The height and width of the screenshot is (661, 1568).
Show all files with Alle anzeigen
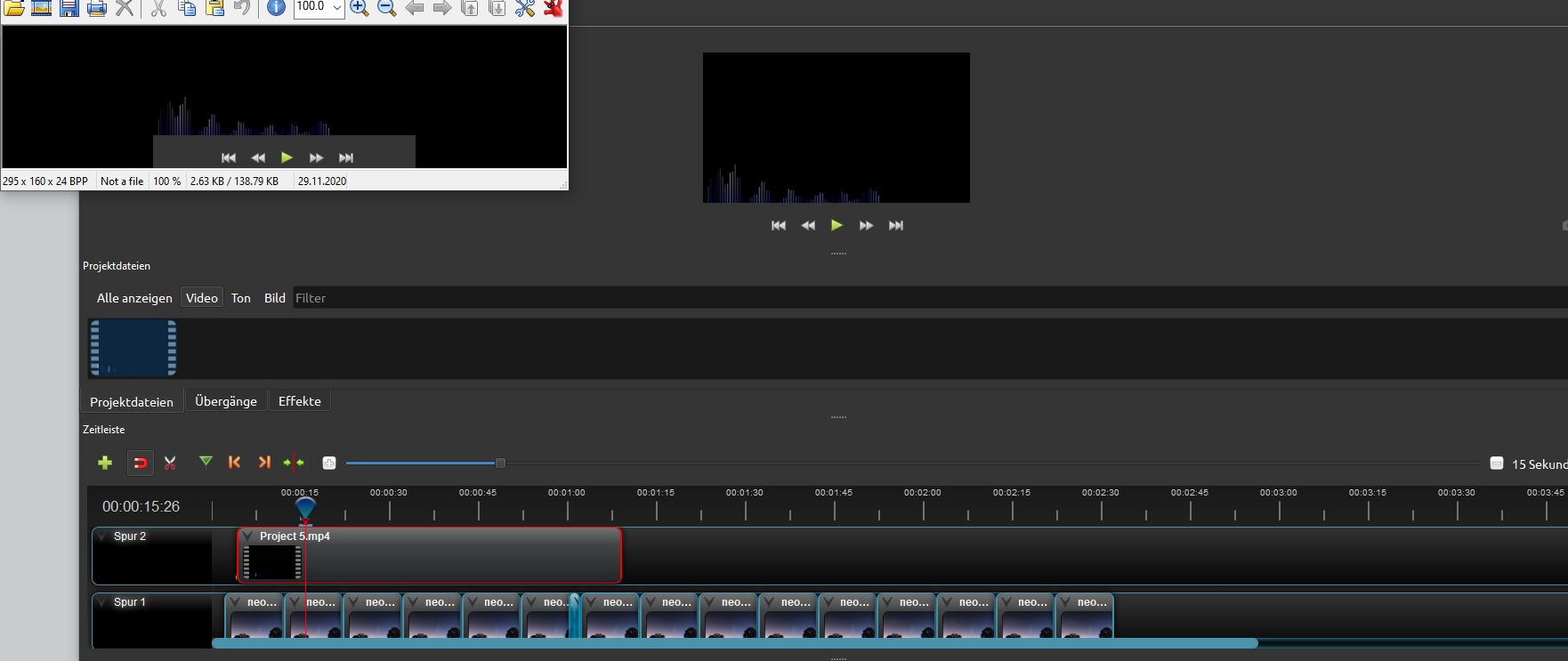click(134, 298)
